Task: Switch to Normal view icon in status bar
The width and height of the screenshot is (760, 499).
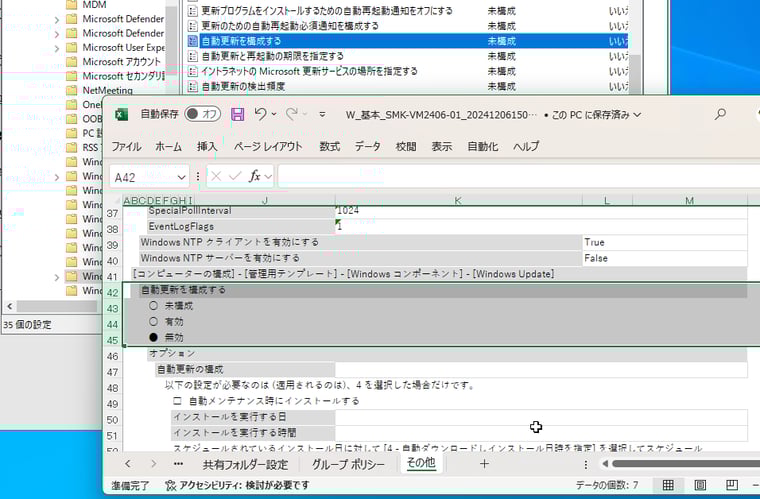Action: pyautogui.click(x=668, y=485)
